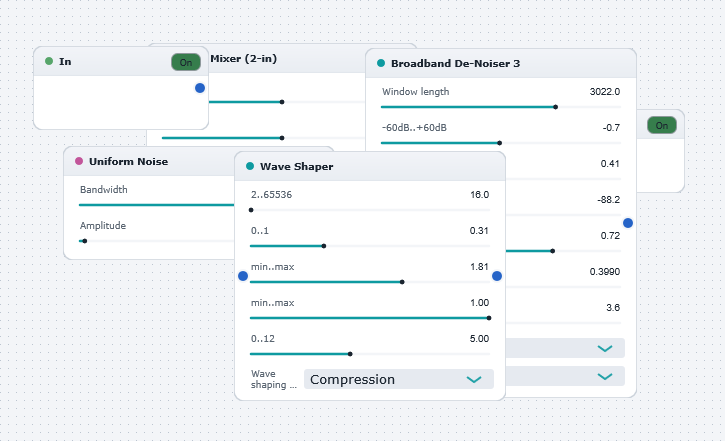Click the Broadband De-Noiser right output port

coord(628,223)
